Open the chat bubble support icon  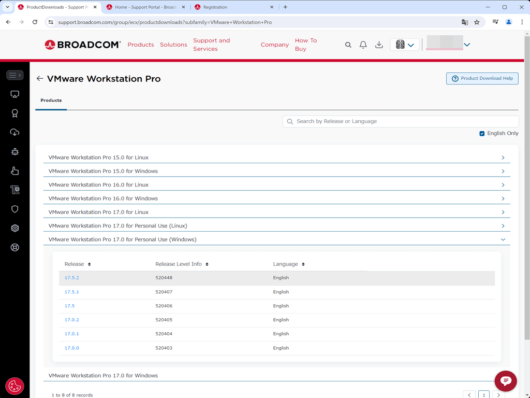click(x=506, y=381)
